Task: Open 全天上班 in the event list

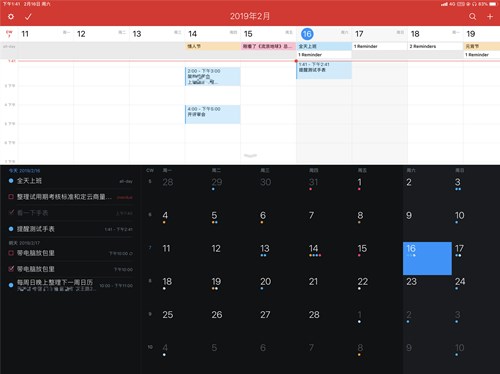Action: [29, 181]
